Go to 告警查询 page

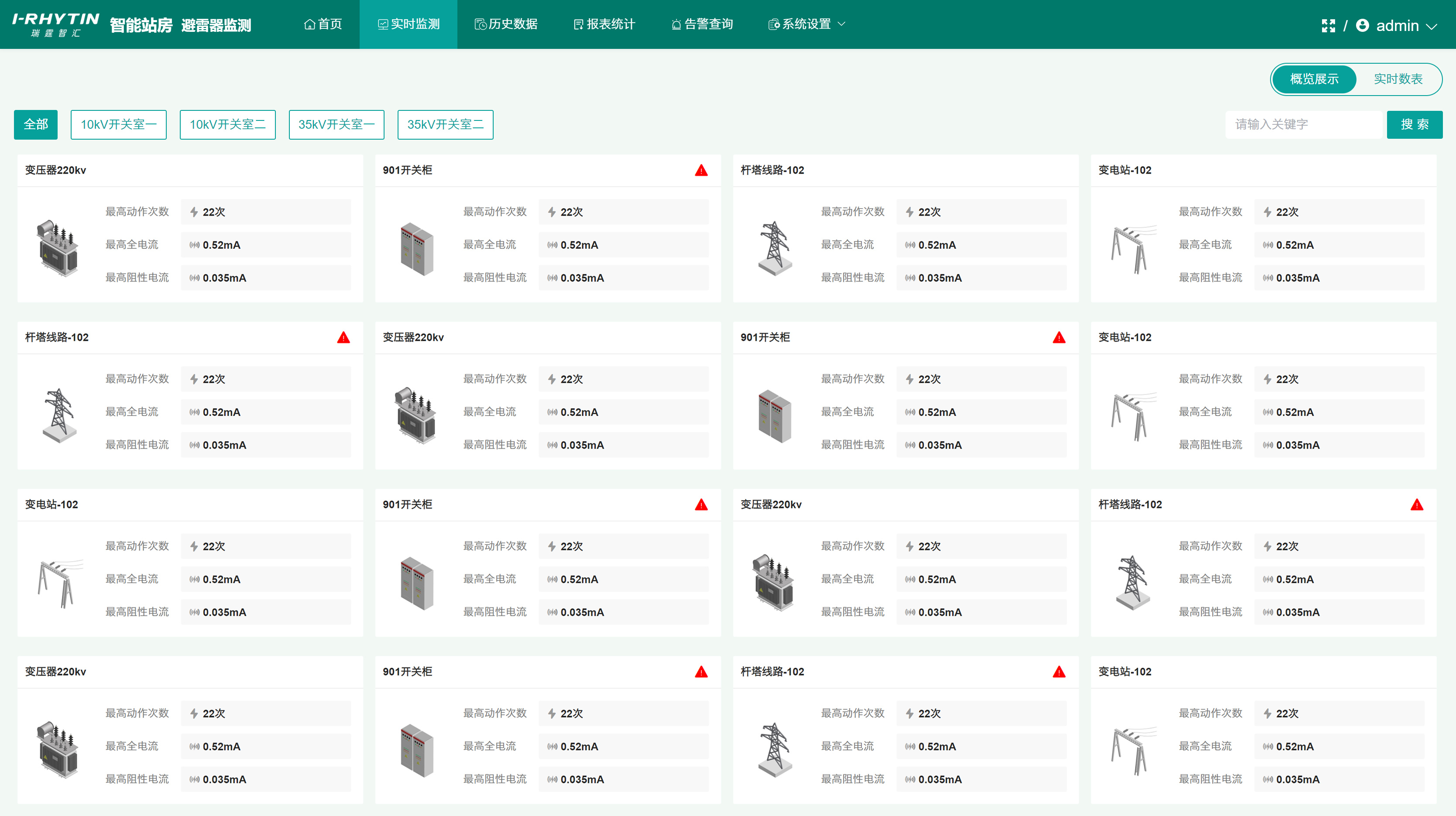tap(702, 24)
